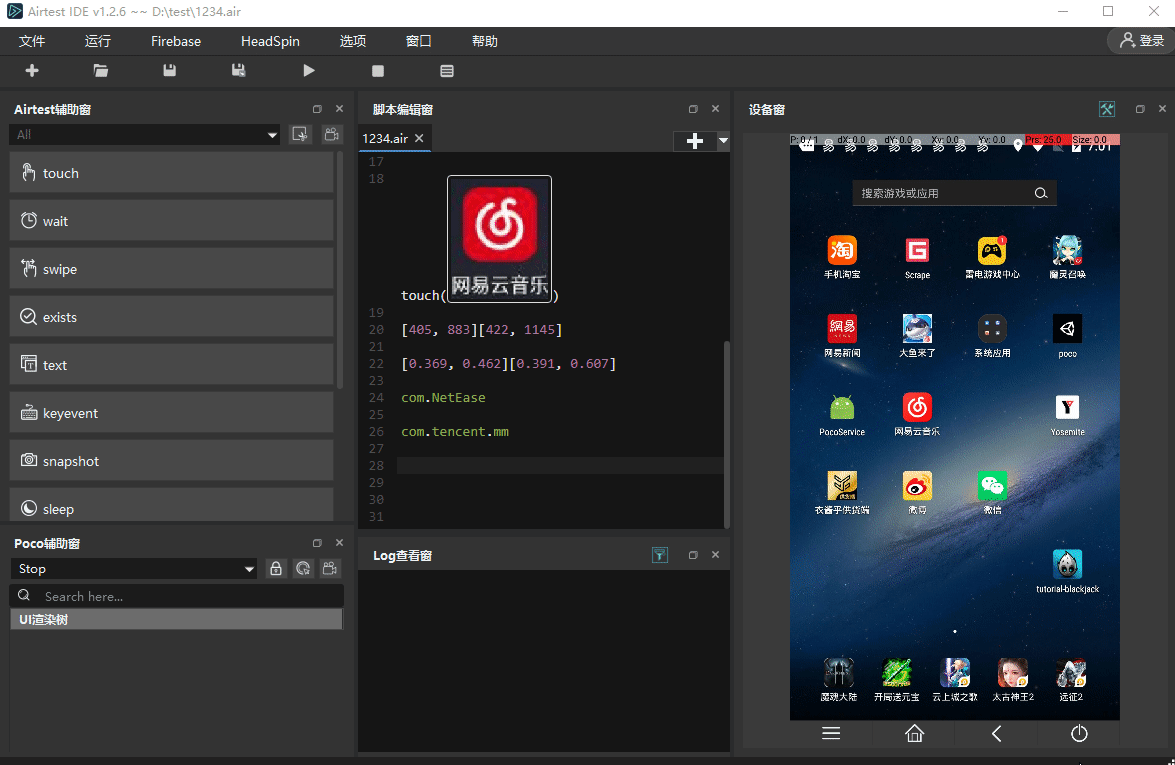Click the script editor vertical scrollbar
This screenshot has height=765, width=1175.
point(726,435)
